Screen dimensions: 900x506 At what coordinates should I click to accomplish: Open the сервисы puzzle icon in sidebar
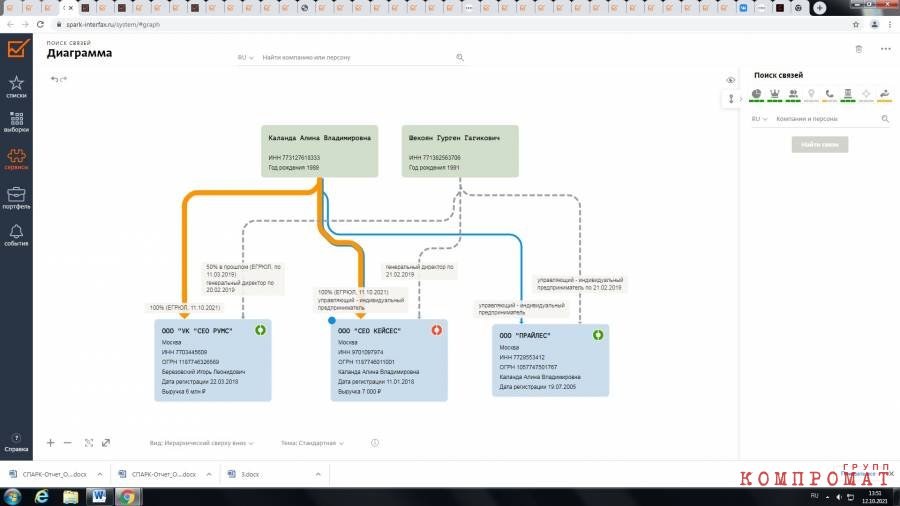tap(16, 156)
